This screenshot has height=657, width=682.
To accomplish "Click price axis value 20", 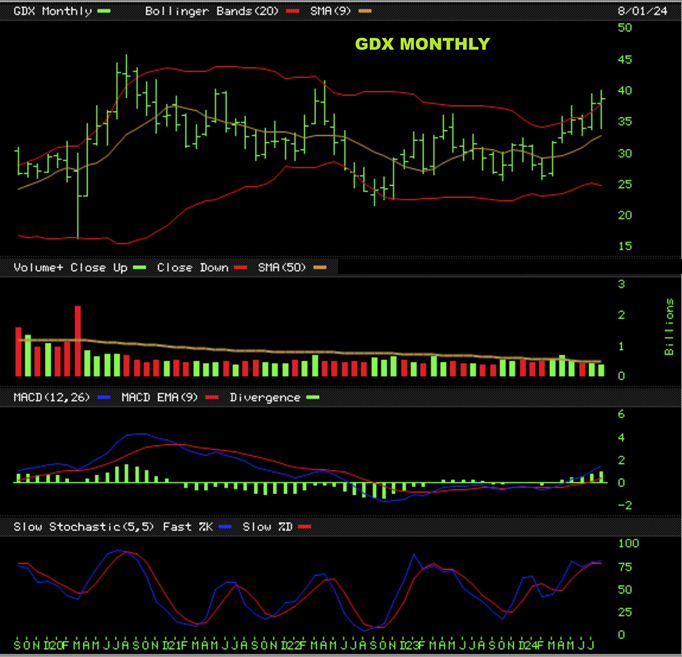I will click(625, 215).
